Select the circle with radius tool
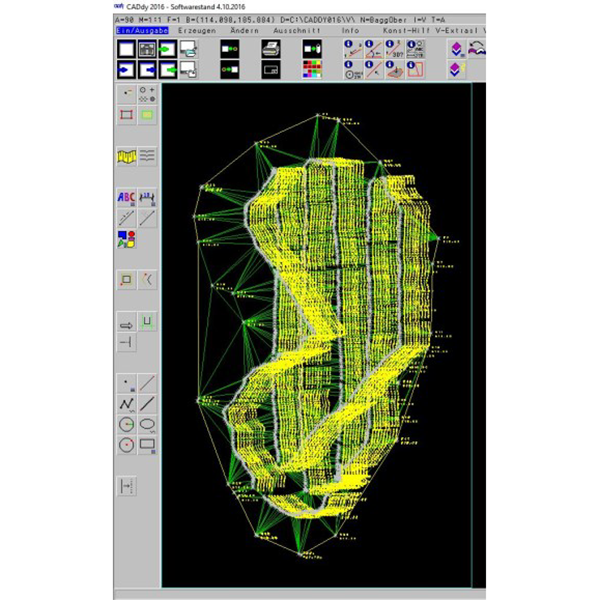This screenshot has width=600, height=600. click(x=127, y=445)
